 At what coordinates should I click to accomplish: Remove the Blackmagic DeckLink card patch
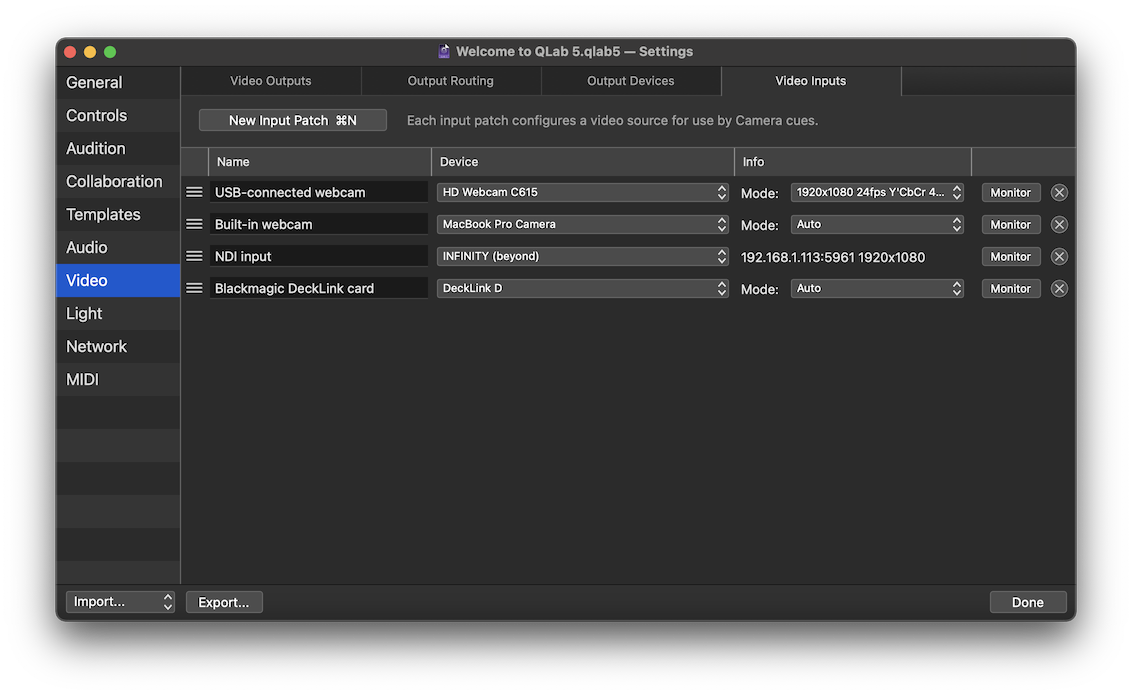[1059, 288]
